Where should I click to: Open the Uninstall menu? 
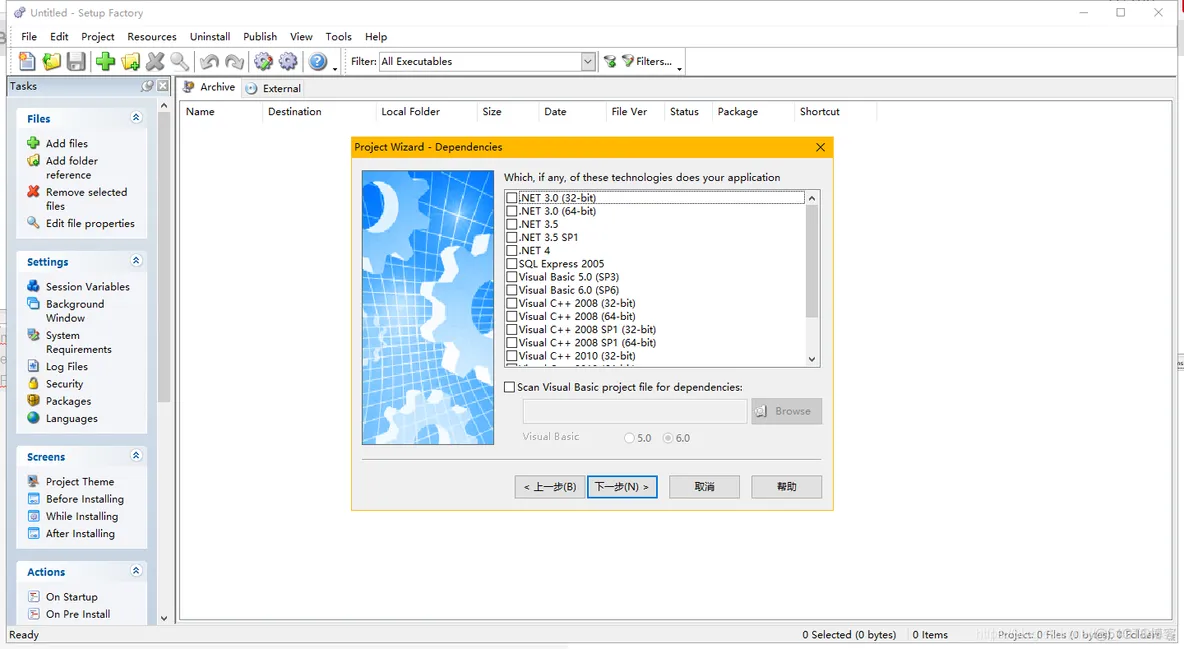[x=210, y=36]
